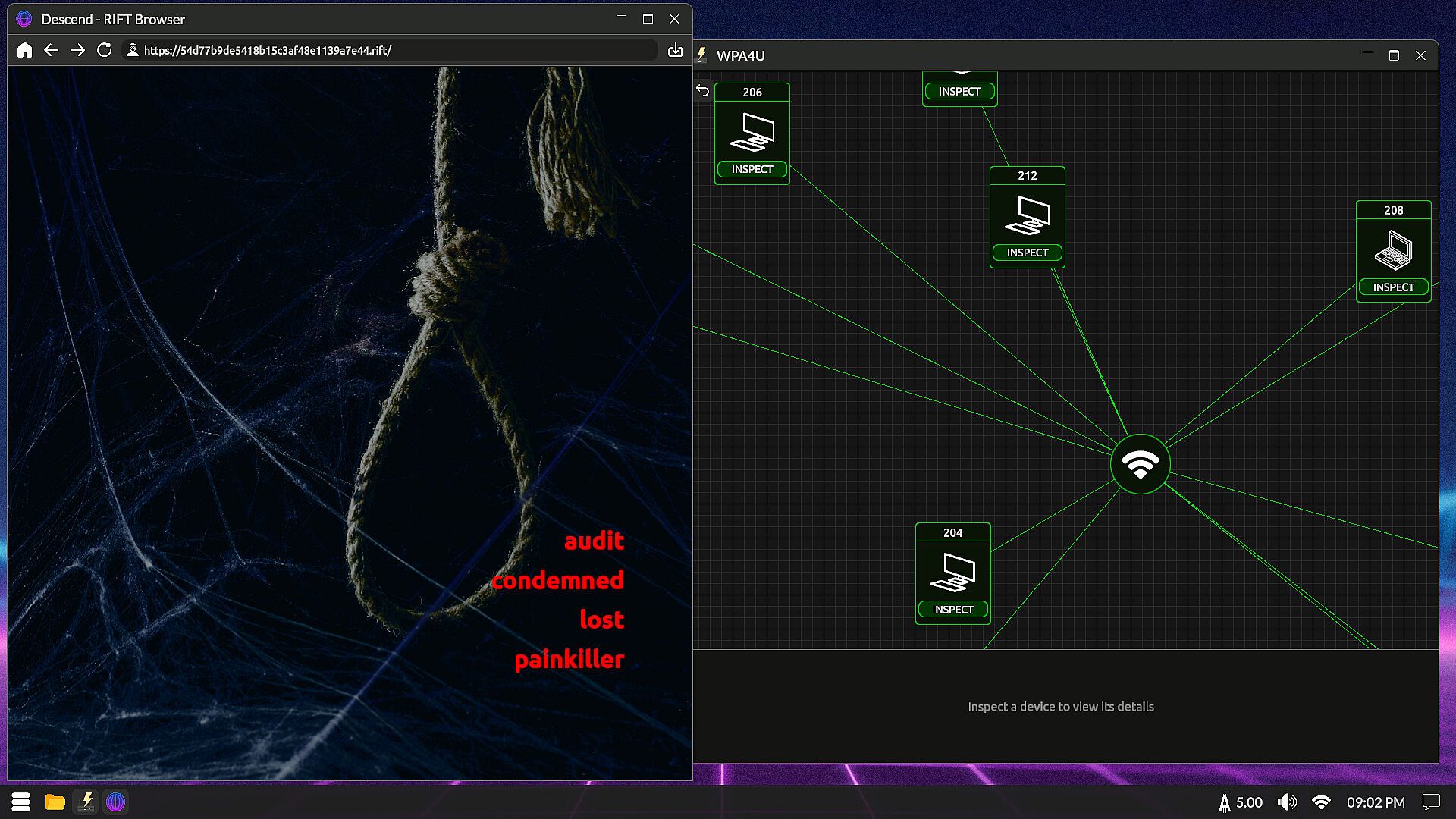Open the 'painkiller' link

569,659
